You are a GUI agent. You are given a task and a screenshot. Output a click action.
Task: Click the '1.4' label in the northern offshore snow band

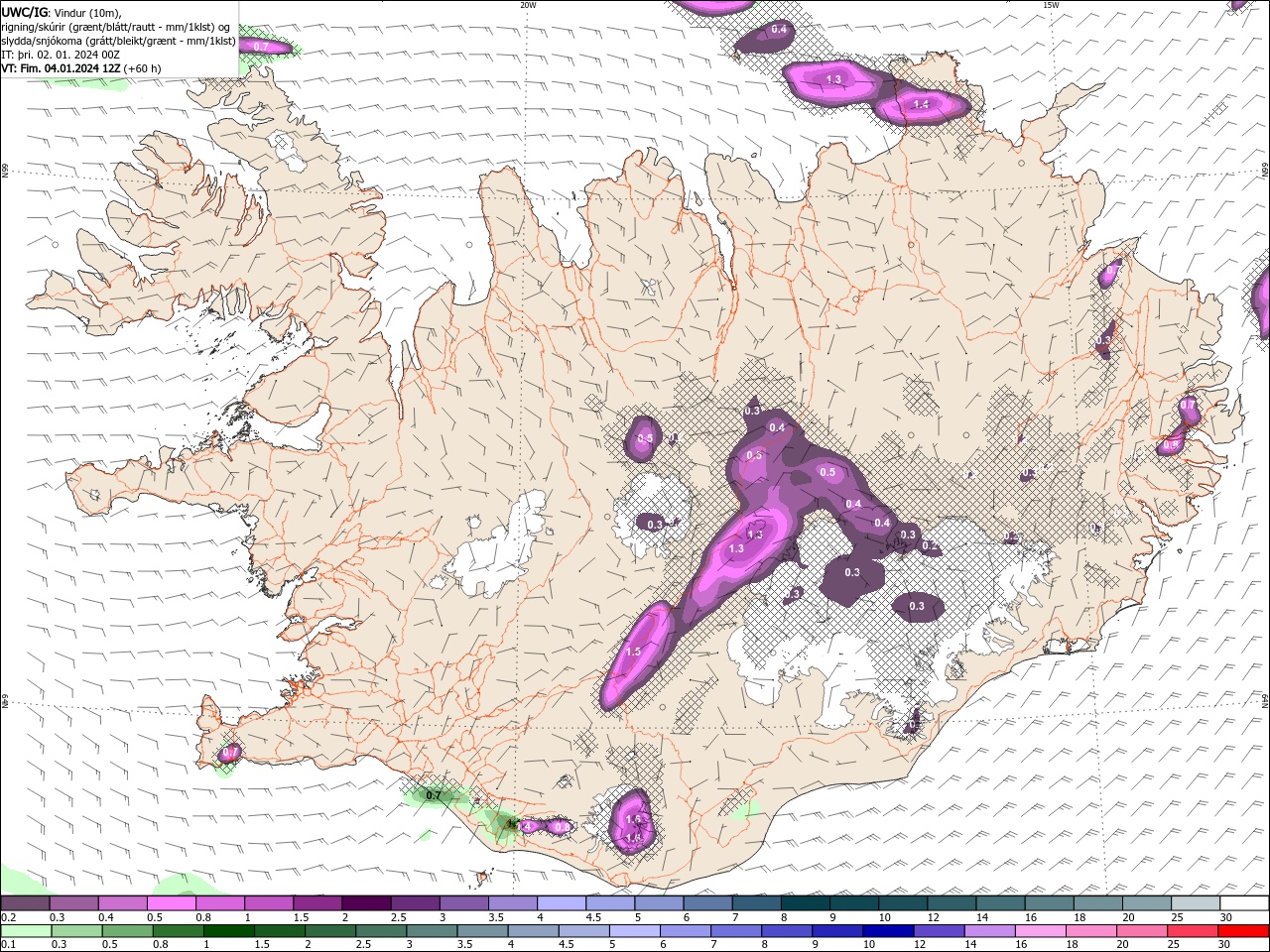click(x=921, y=104)
